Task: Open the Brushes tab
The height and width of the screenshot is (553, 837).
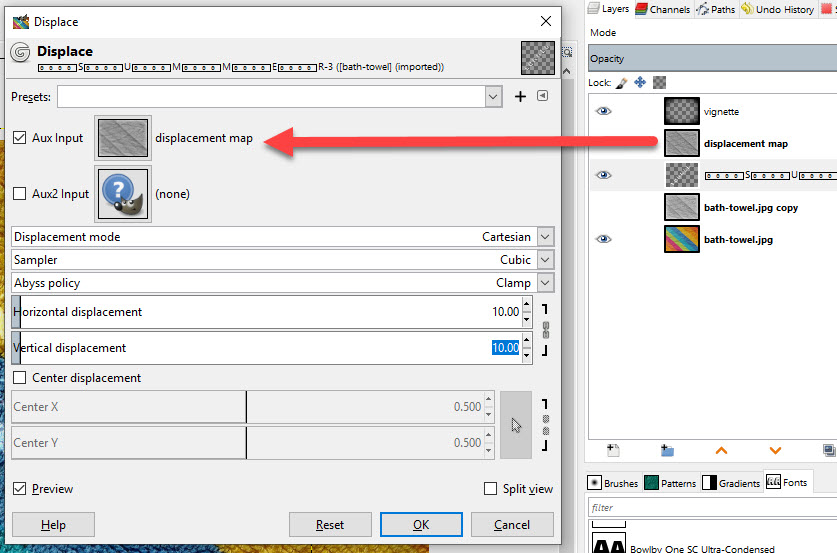Action: [x=613, y=483]
